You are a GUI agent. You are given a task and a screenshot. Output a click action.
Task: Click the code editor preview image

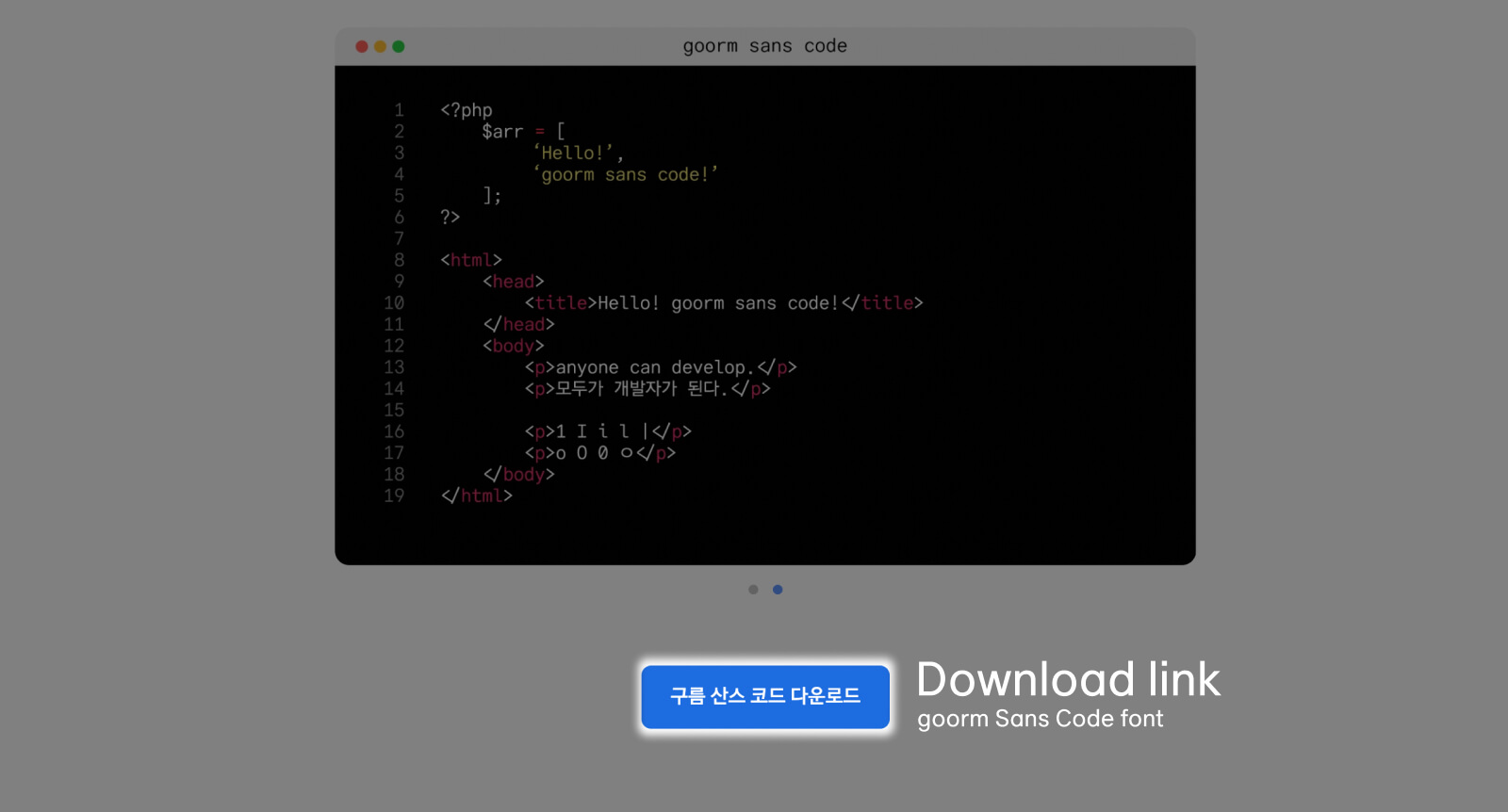pos(765,297)
